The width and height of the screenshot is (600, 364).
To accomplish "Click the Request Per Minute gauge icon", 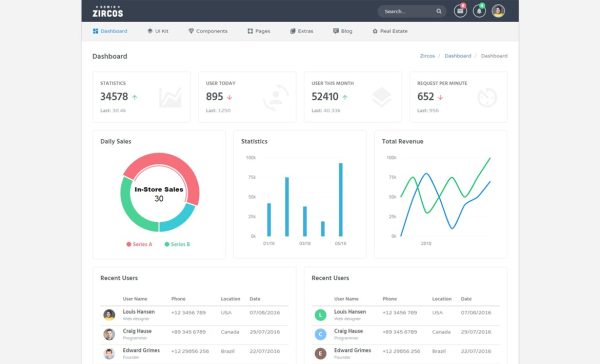I will (x=487, y=97).
